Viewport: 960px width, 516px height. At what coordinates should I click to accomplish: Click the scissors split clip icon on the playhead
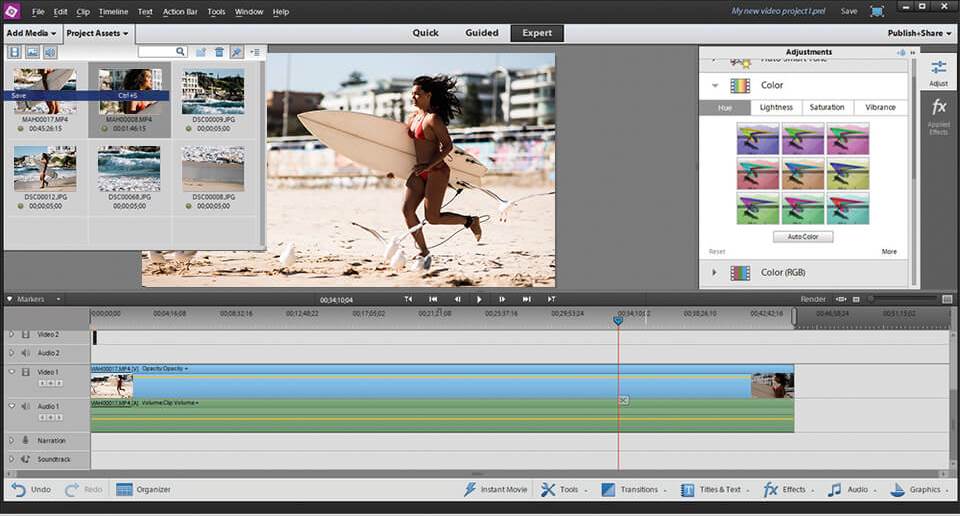click(623, 400)
